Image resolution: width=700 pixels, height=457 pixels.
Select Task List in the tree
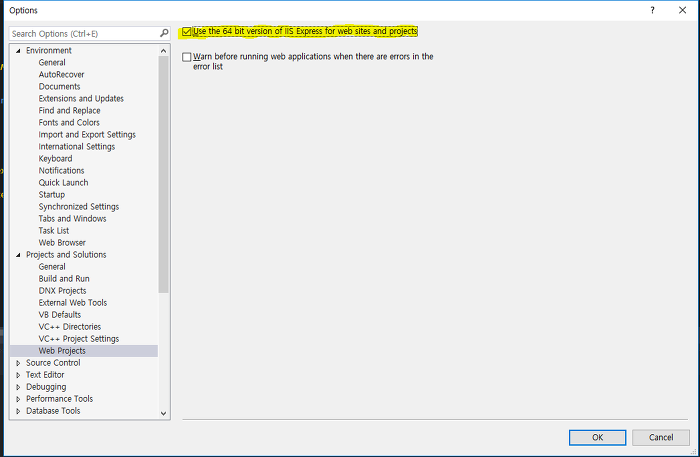pos(54,231)
